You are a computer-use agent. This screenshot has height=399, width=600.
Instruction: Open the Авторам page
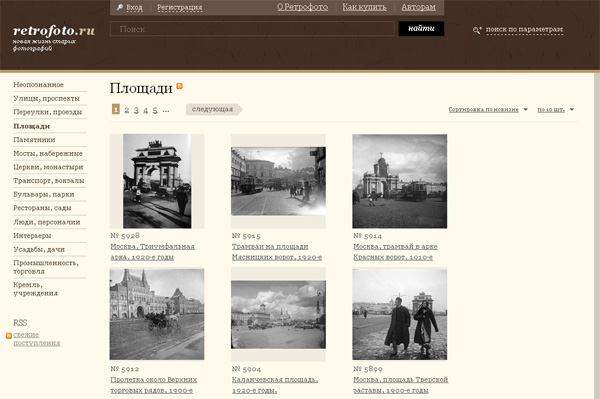point(418,7)
